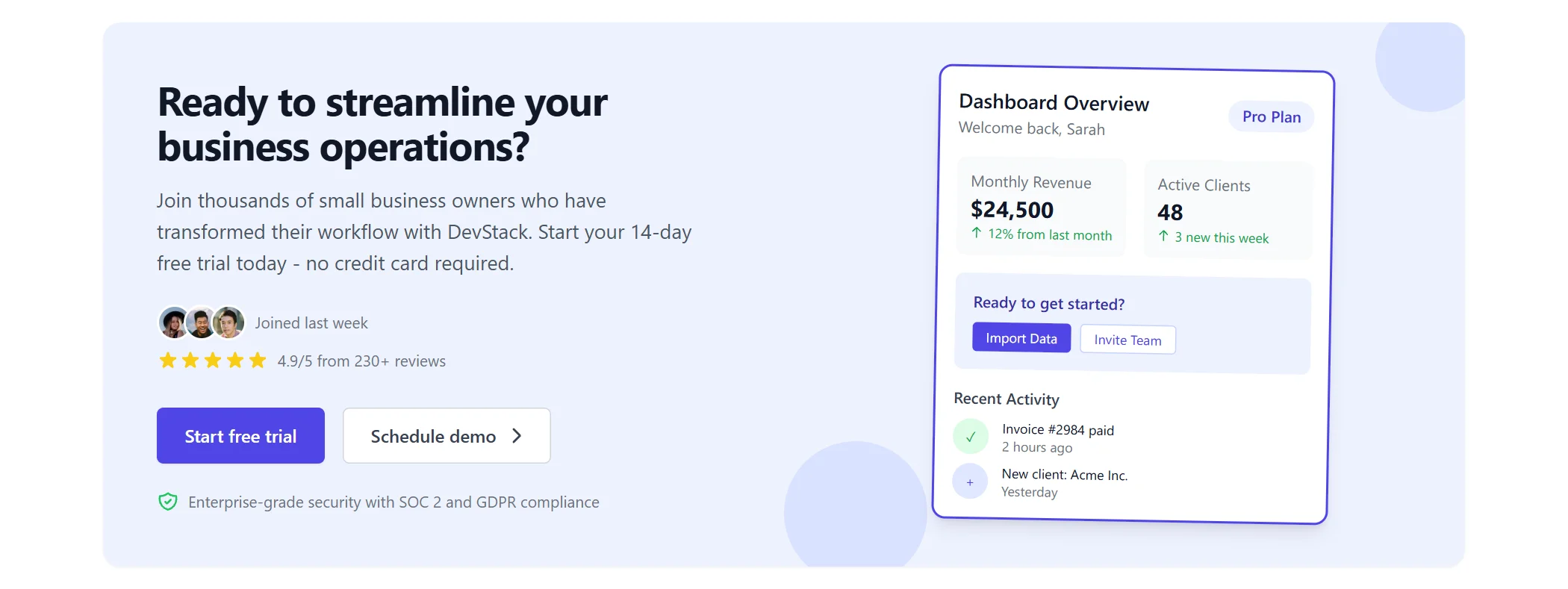The image size is (1568, 589).
Task: Click the Pro Plan badge
Action: [x=1272, y=116]
